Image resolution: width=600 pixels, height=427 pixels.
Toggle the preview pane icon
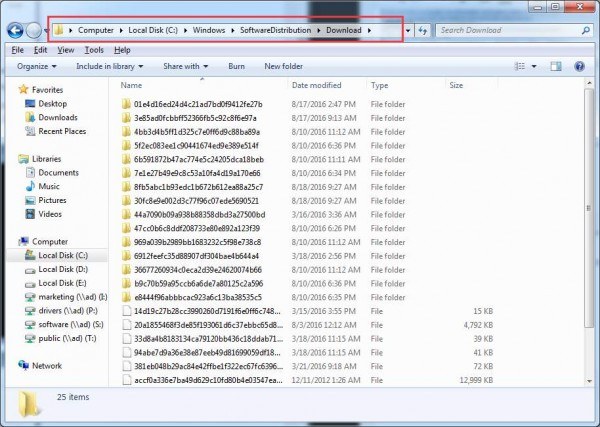[556, 66]
